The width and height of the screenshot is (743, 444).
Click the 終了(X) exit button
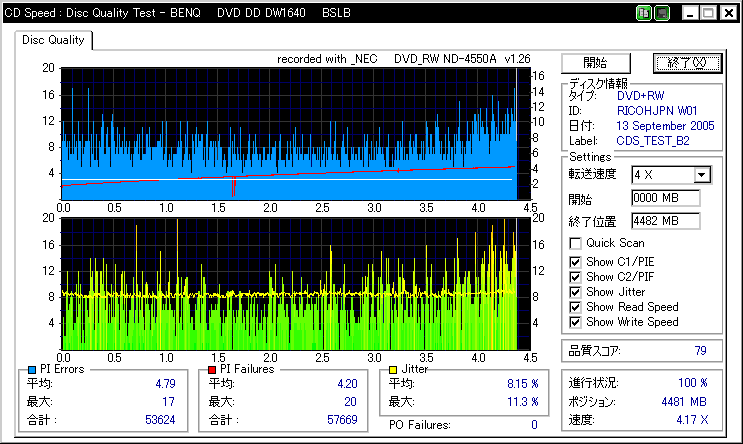[x=687, y=63]
